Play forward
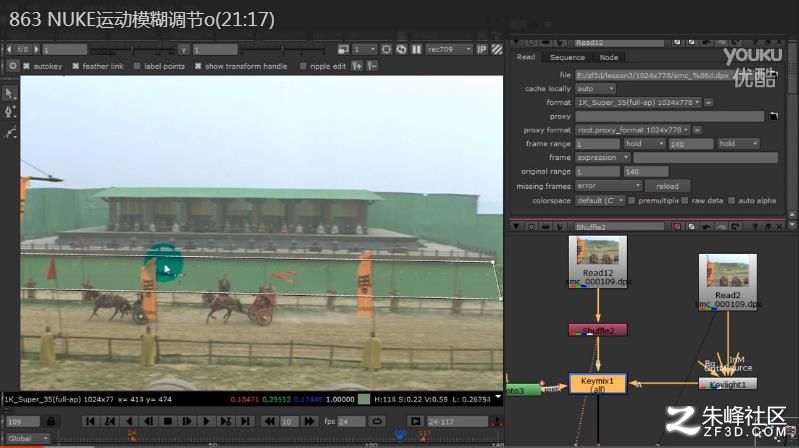Screen dimensions: 799x448 click(x=206, y=421)
